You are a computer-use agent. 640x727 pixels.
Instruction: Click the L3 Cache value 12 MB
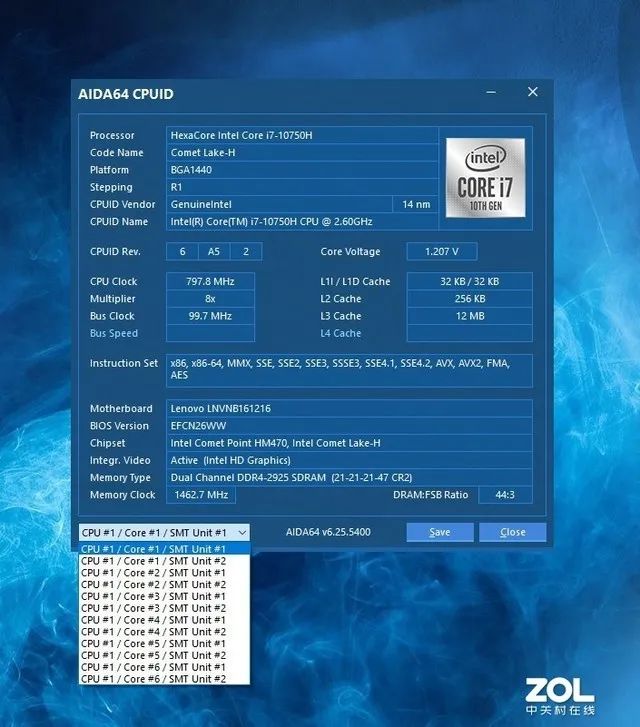tap(469, 316)
